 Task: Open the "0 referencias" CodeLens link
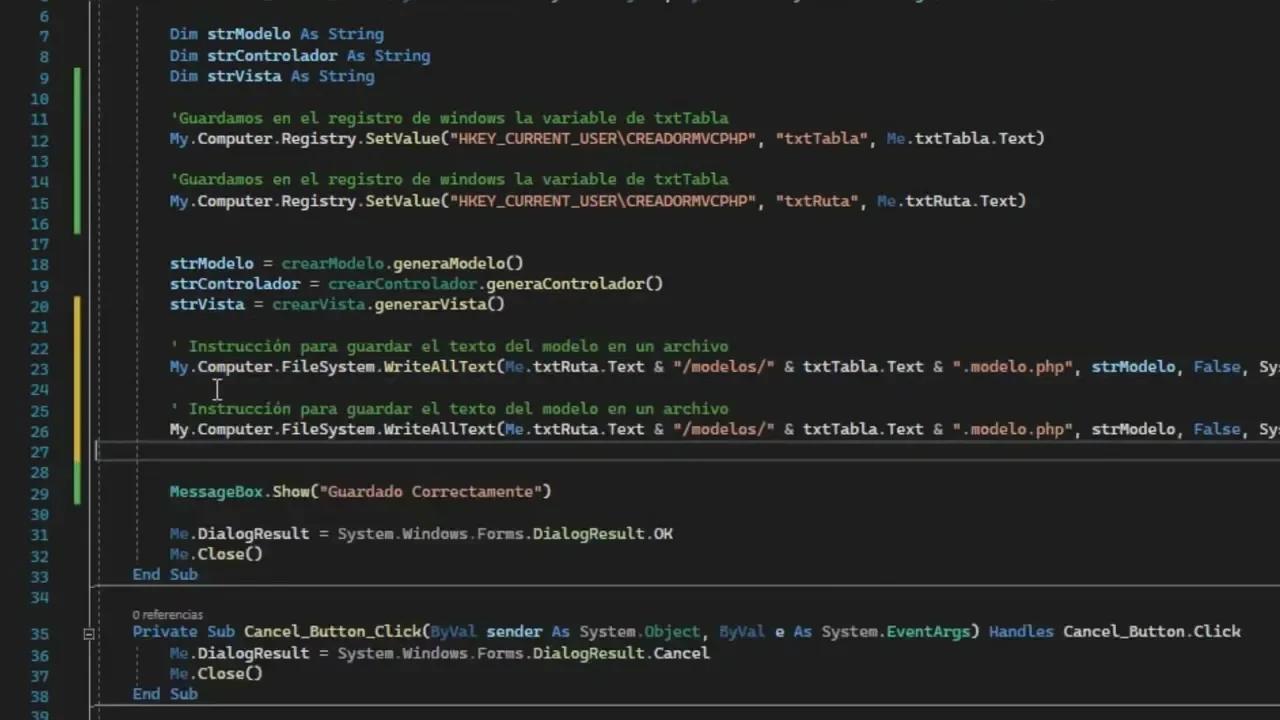(x=167, y=614)
